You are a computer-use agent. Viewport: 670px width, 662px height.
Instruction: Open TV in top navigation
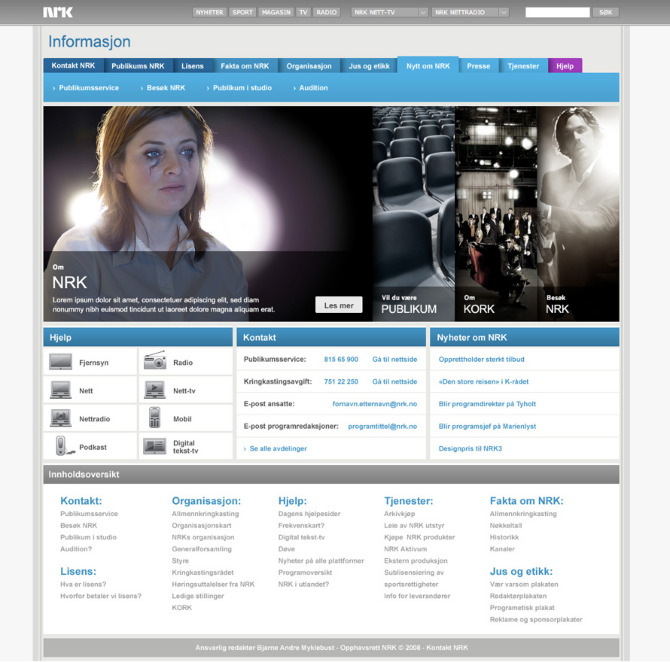click(x=303, y=12)
